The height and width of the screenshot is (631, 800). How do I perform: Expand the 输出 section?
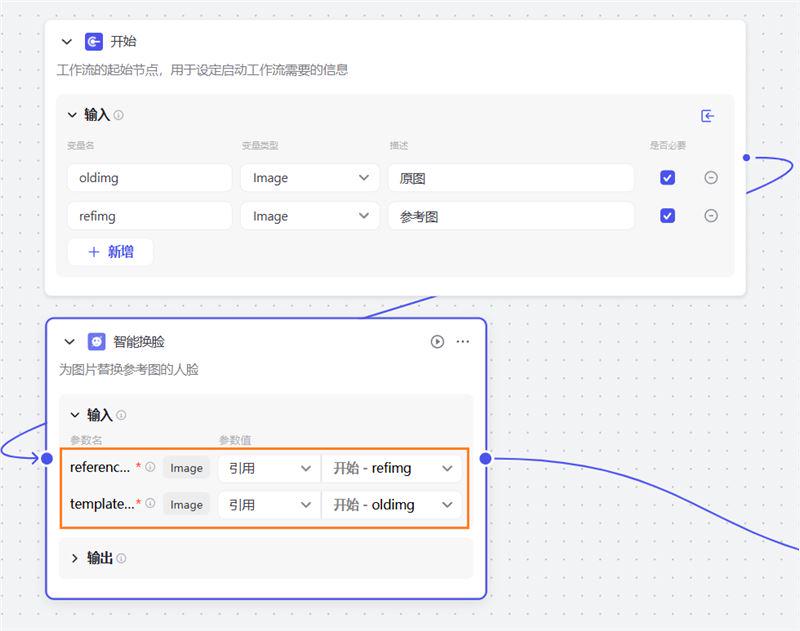point(74,558)
